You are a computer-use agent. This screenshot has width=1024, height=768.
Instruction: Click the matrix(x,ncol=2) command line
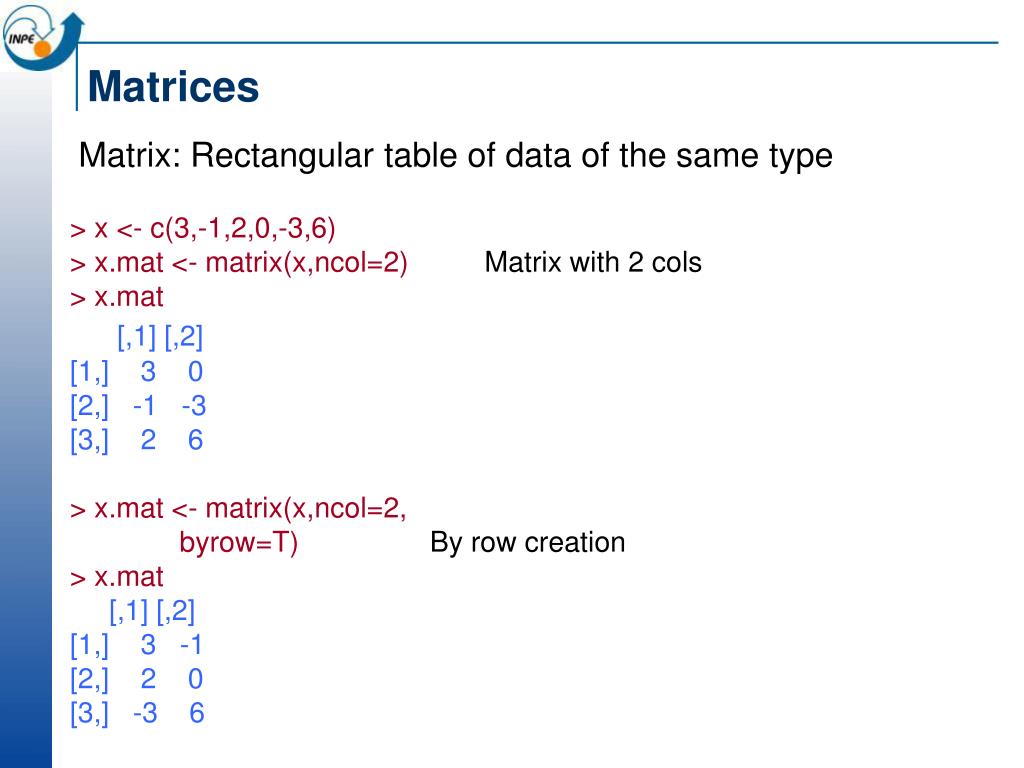[239, 263]
